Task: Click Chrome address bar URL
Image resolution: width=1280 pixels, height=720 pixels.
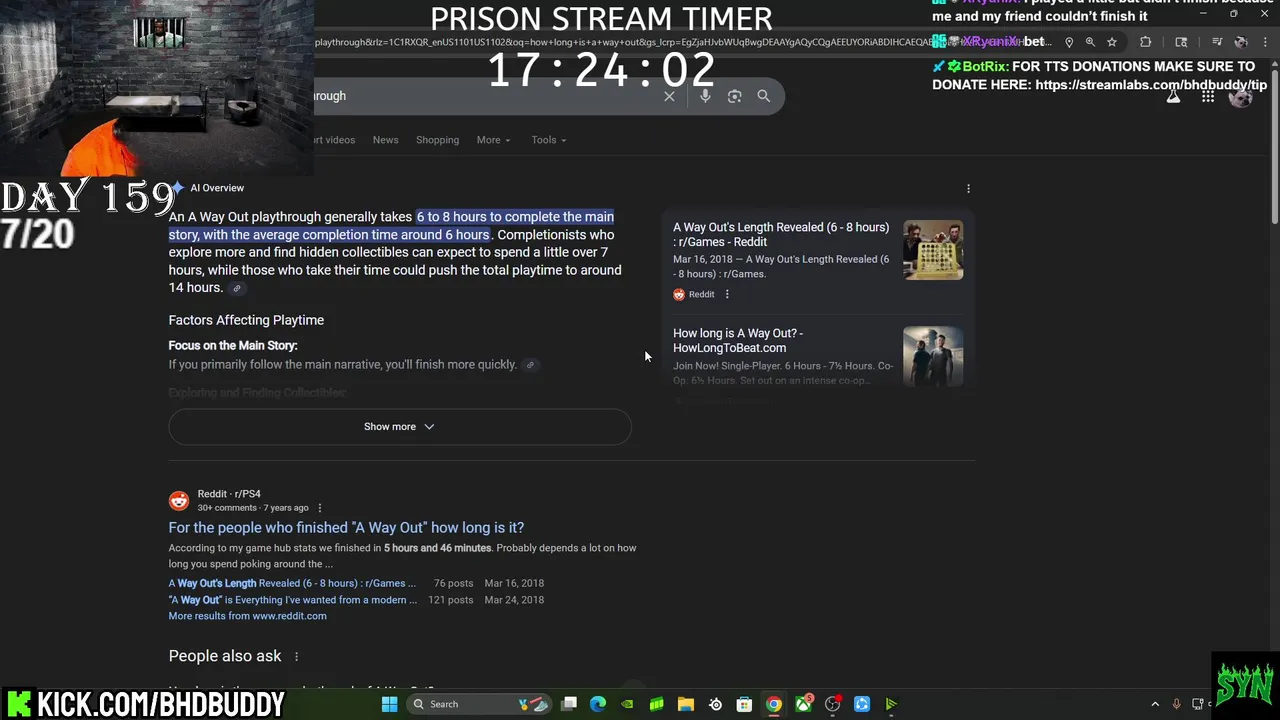Action: click(x=680, y=42)
